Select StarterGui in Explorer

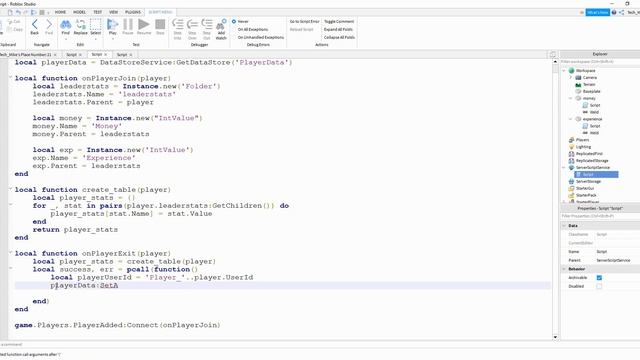tap(581, 189)
